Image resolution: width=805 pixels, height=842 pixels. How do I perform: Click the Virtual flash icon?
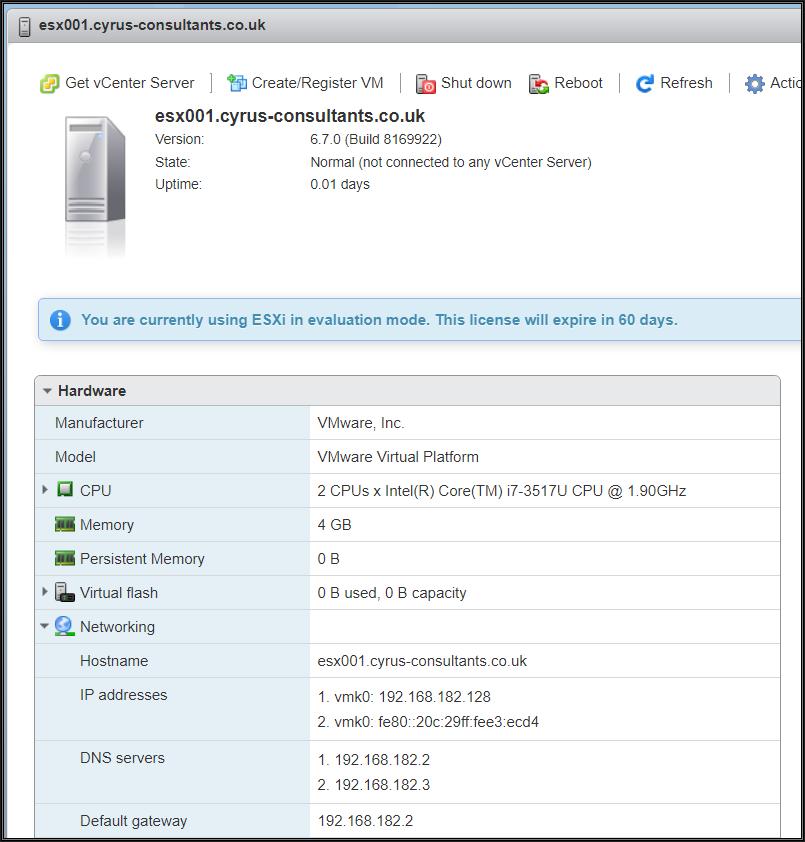coord(65,592)
